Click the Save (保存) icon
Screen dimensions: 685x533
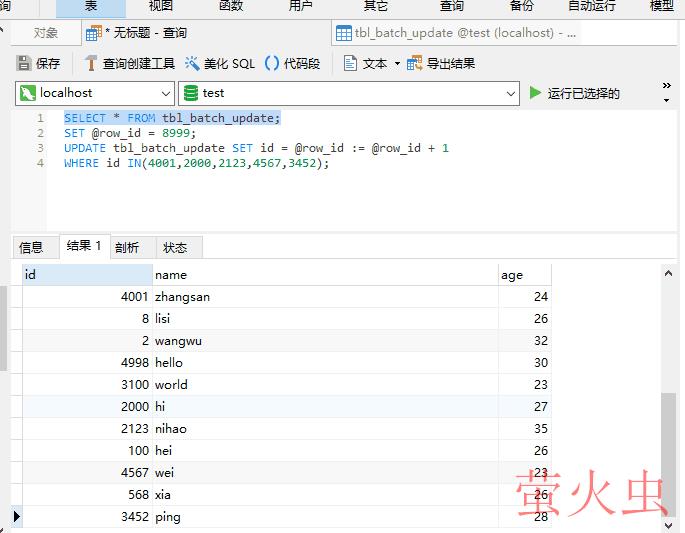[x=24, y=63]
